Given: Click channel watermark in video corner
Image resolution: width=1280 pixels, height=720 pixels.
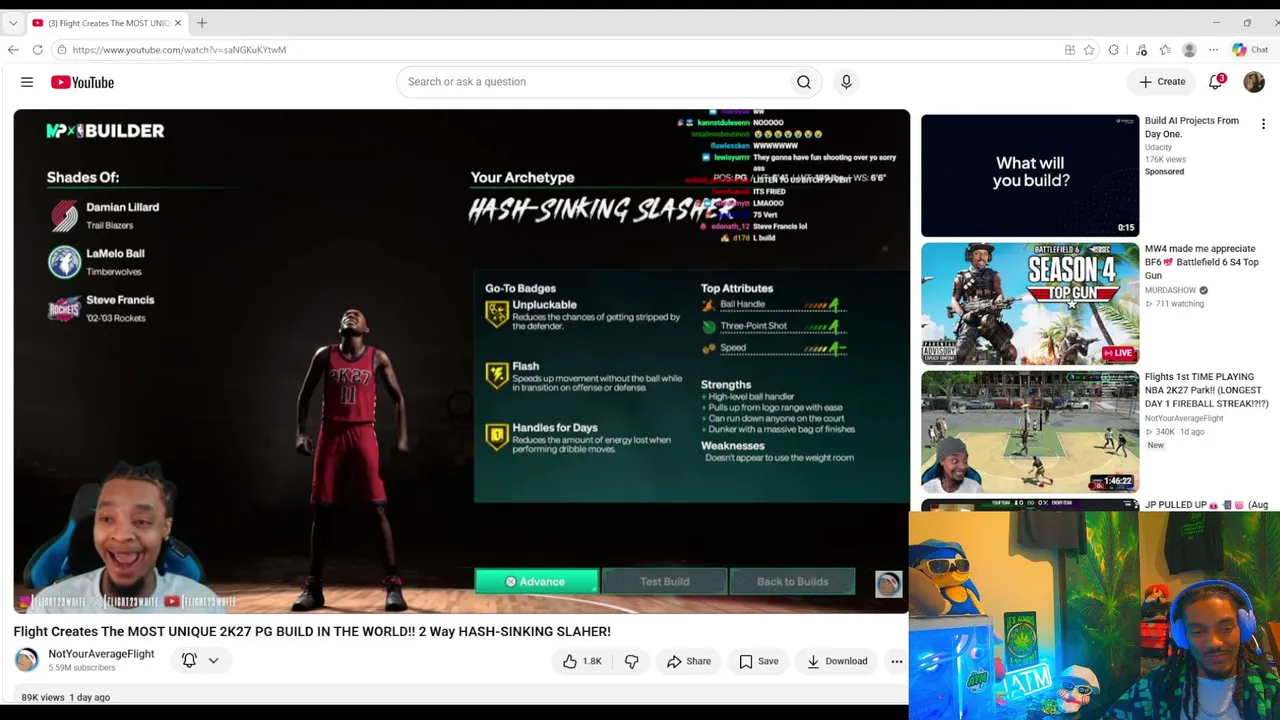Looking at the screenshot, I should [x=888, y=584].
